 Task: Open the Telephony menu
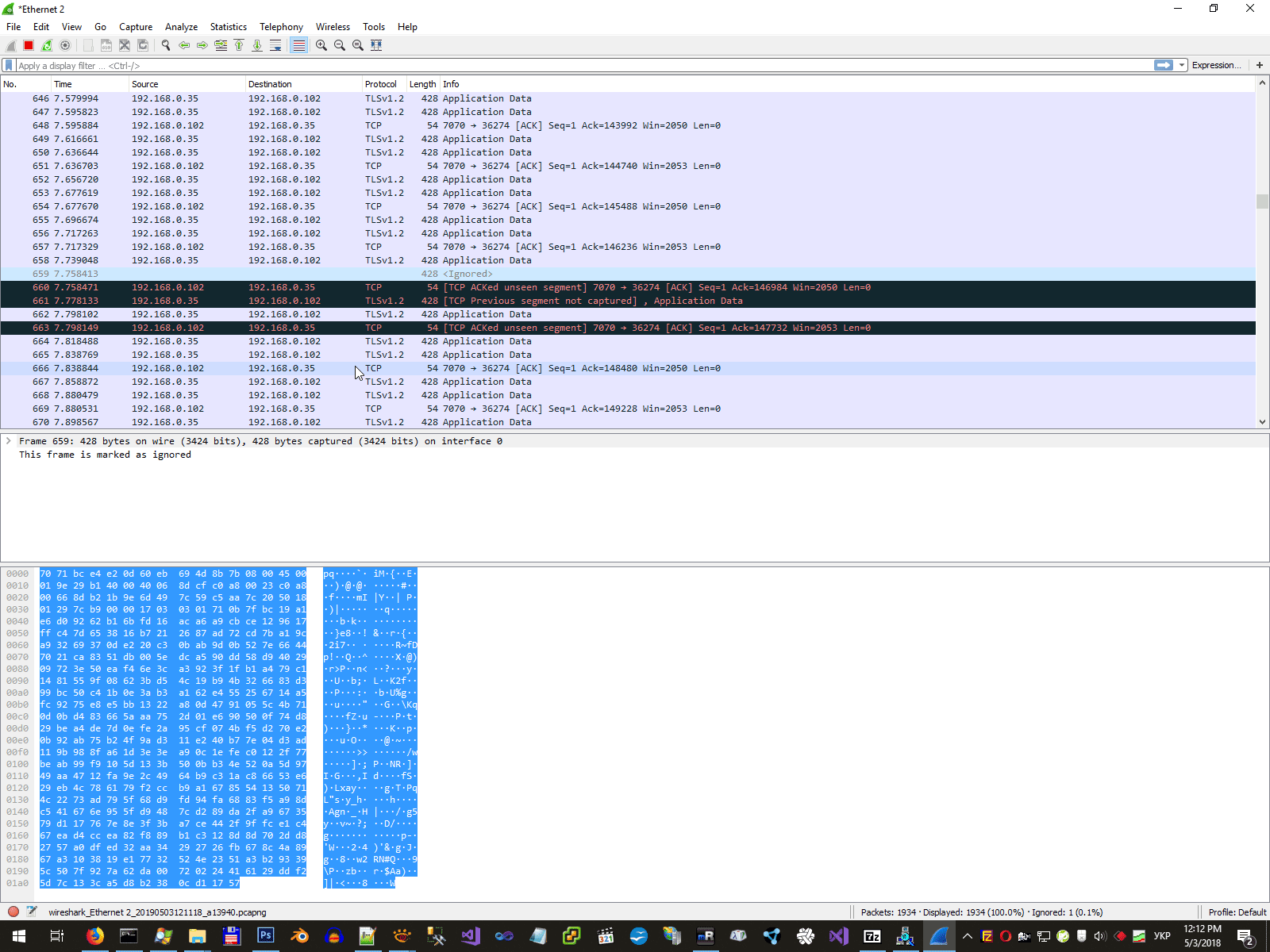[282, 27]
